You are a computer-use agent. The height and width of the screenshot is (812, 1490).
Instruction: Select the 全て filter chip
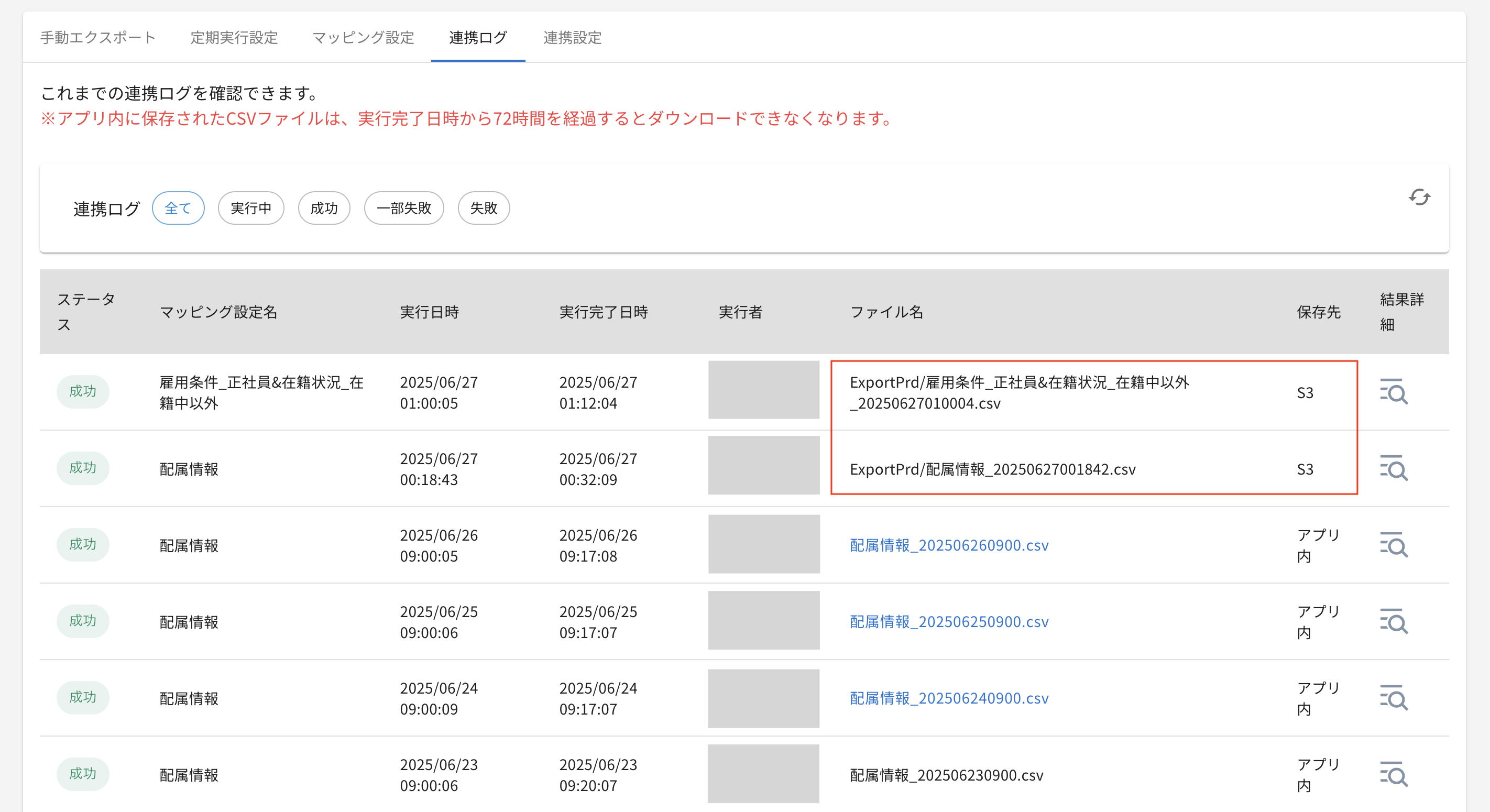[178, 208]
